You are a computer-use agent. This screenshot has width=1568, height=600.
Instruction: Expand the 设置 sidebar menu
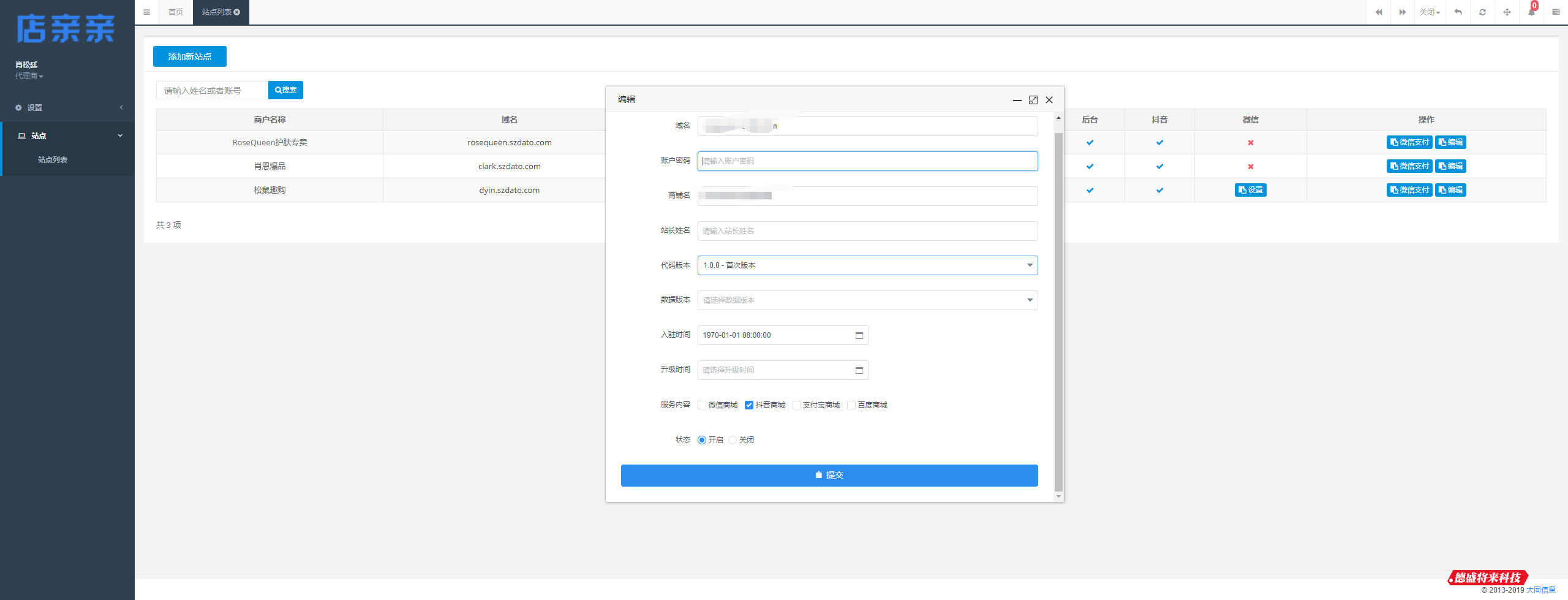(x=67, y=108)
